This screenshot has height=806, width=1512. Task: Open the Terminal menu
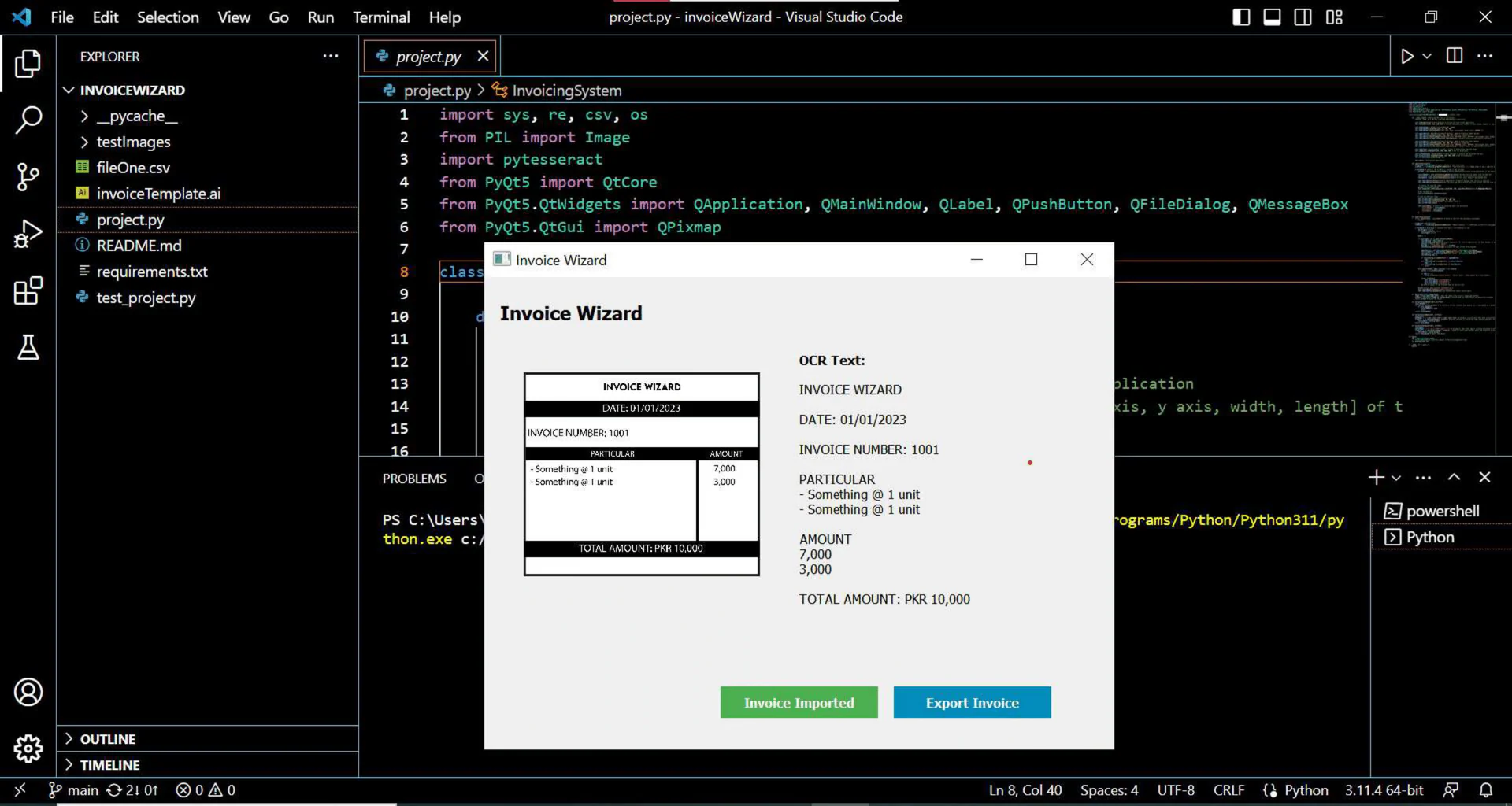381,17
